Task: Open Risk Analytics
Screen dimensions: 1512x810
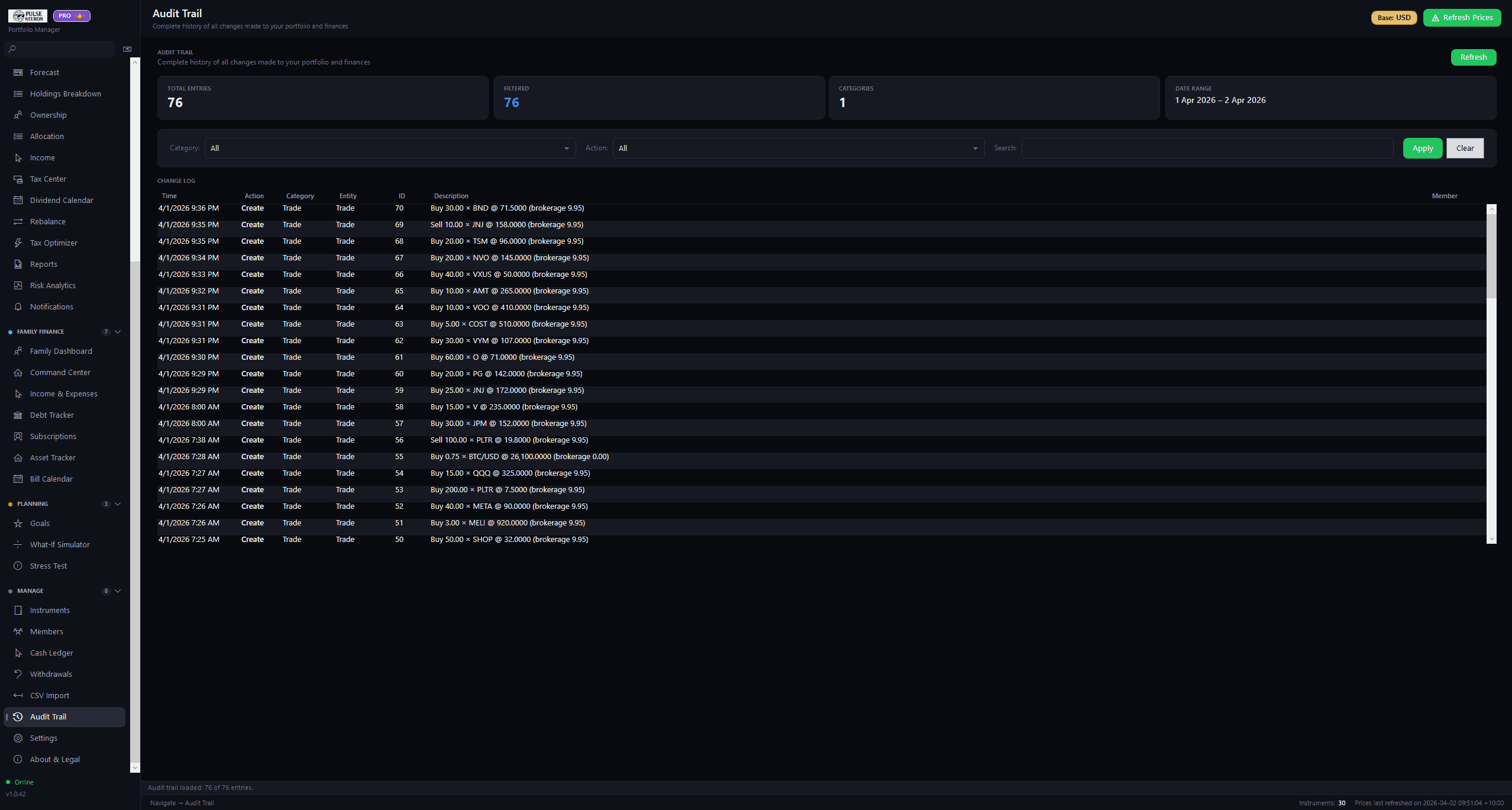Action: (53, 285)
